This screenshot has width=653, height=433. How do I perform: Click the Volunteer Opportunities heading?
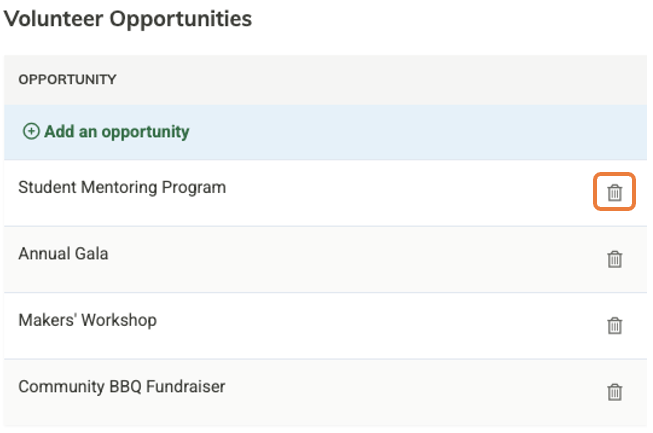tap(128, 19)
